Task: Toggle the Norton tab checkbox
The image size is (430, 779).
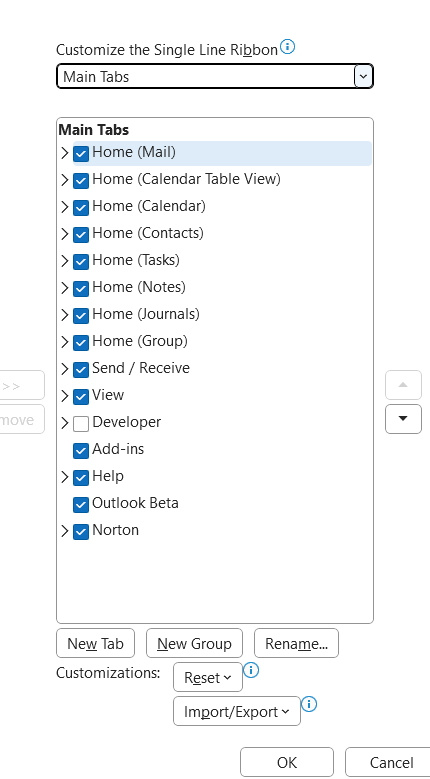Action: (81, 532)
